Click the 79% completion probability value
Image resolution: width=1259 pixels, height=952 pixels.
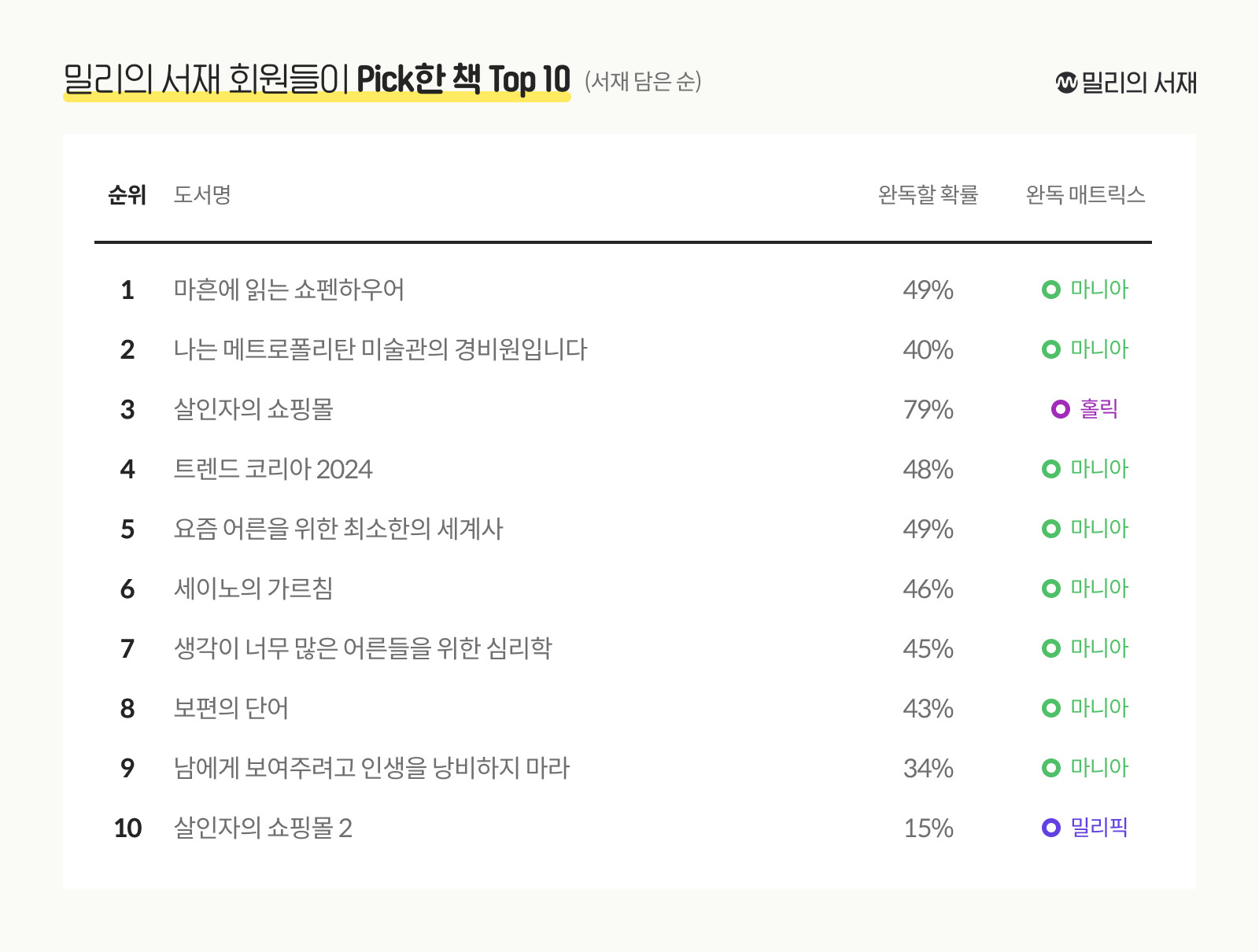928,409
